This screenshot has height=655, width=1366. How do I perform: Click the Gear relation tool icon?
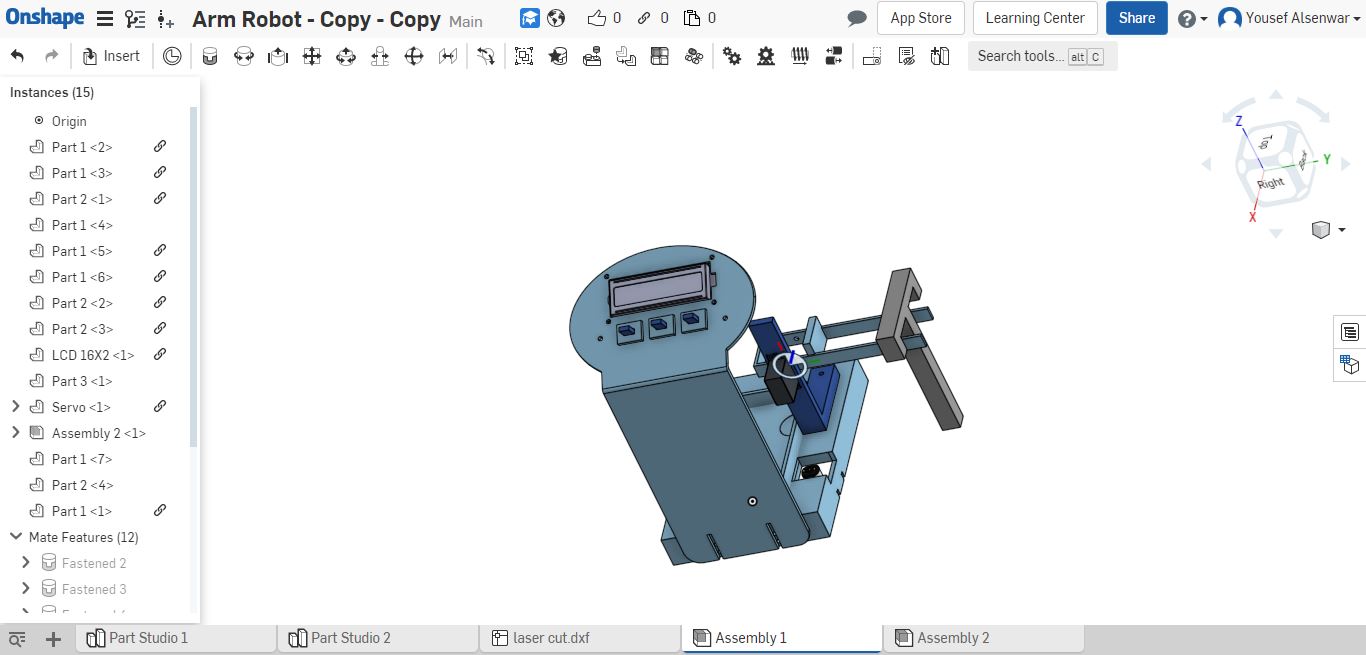coord(732,57)
